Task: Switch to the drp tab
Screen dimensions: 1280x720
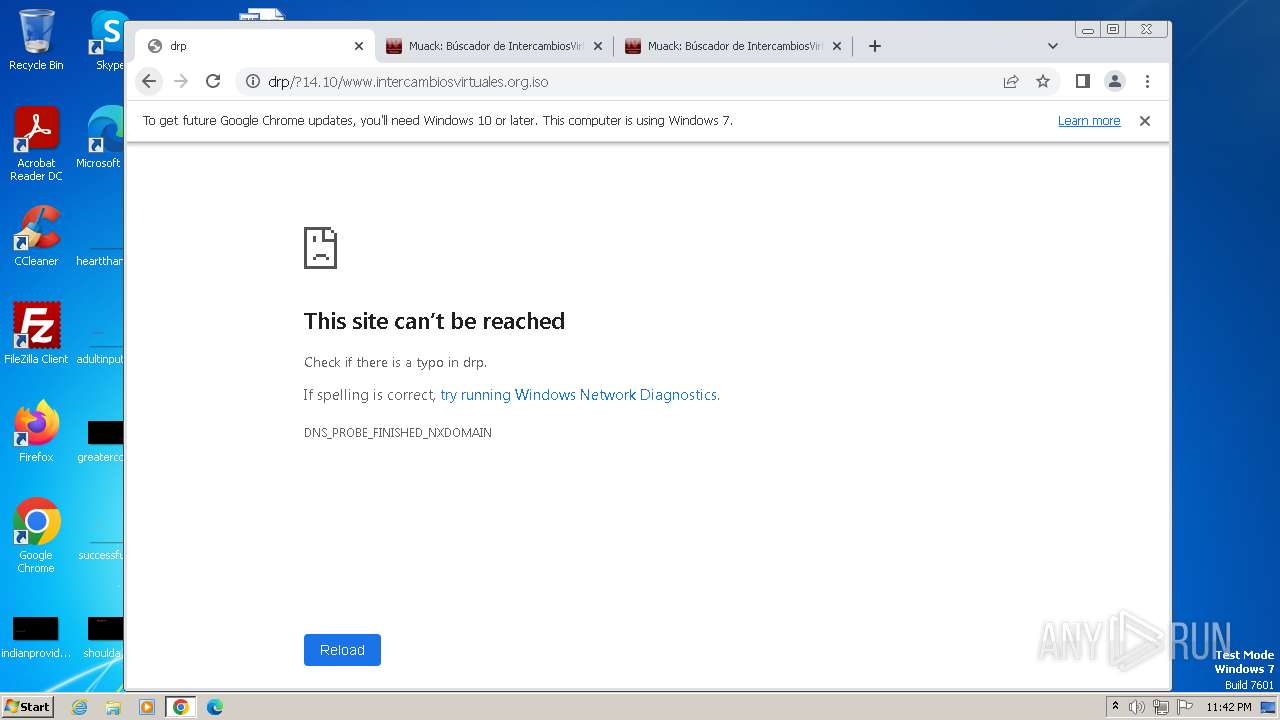Action: (x=255, y=46)
